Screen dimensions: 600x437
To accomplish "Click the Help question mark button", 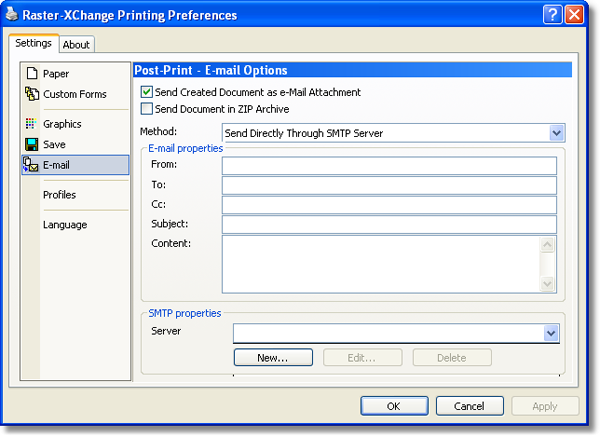I will (x=552, y=15).
